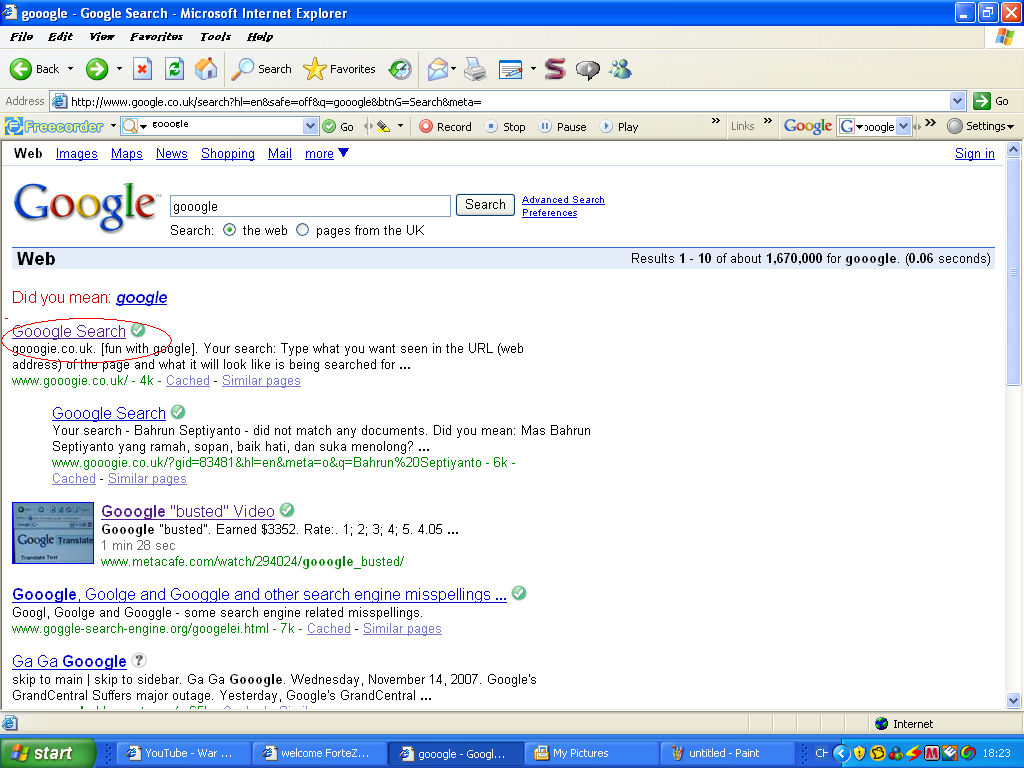Click the 'google' spelling suggestion link

coord(141,297)
